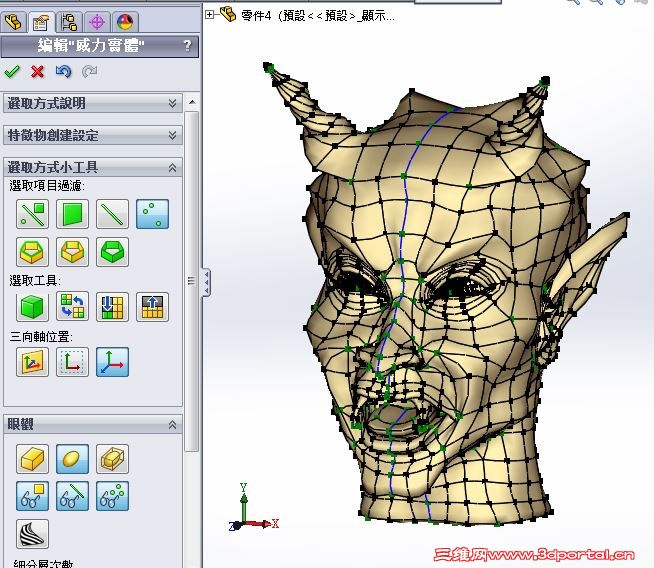
Task: Click the grow selection up-arrow tool
Action: (x=153, y=307)
